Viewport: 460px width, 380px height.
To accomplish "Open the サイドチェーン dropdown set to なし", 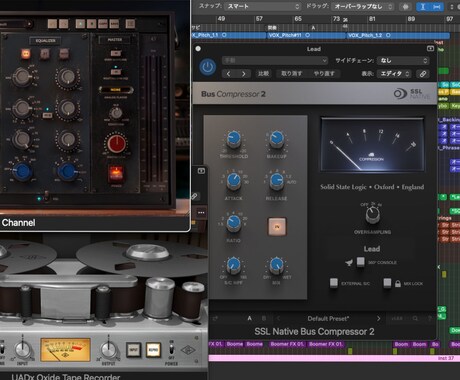I will pos(403,60).
